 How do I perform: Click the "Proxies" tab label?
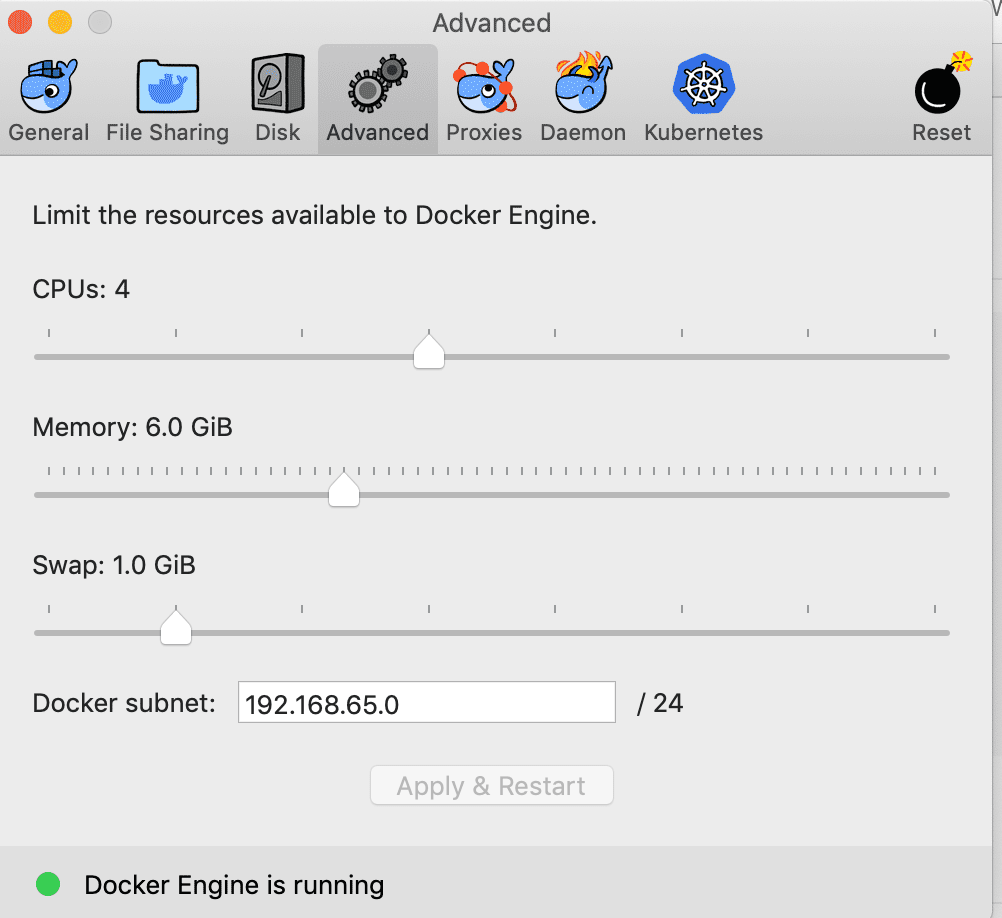point(484,132)
